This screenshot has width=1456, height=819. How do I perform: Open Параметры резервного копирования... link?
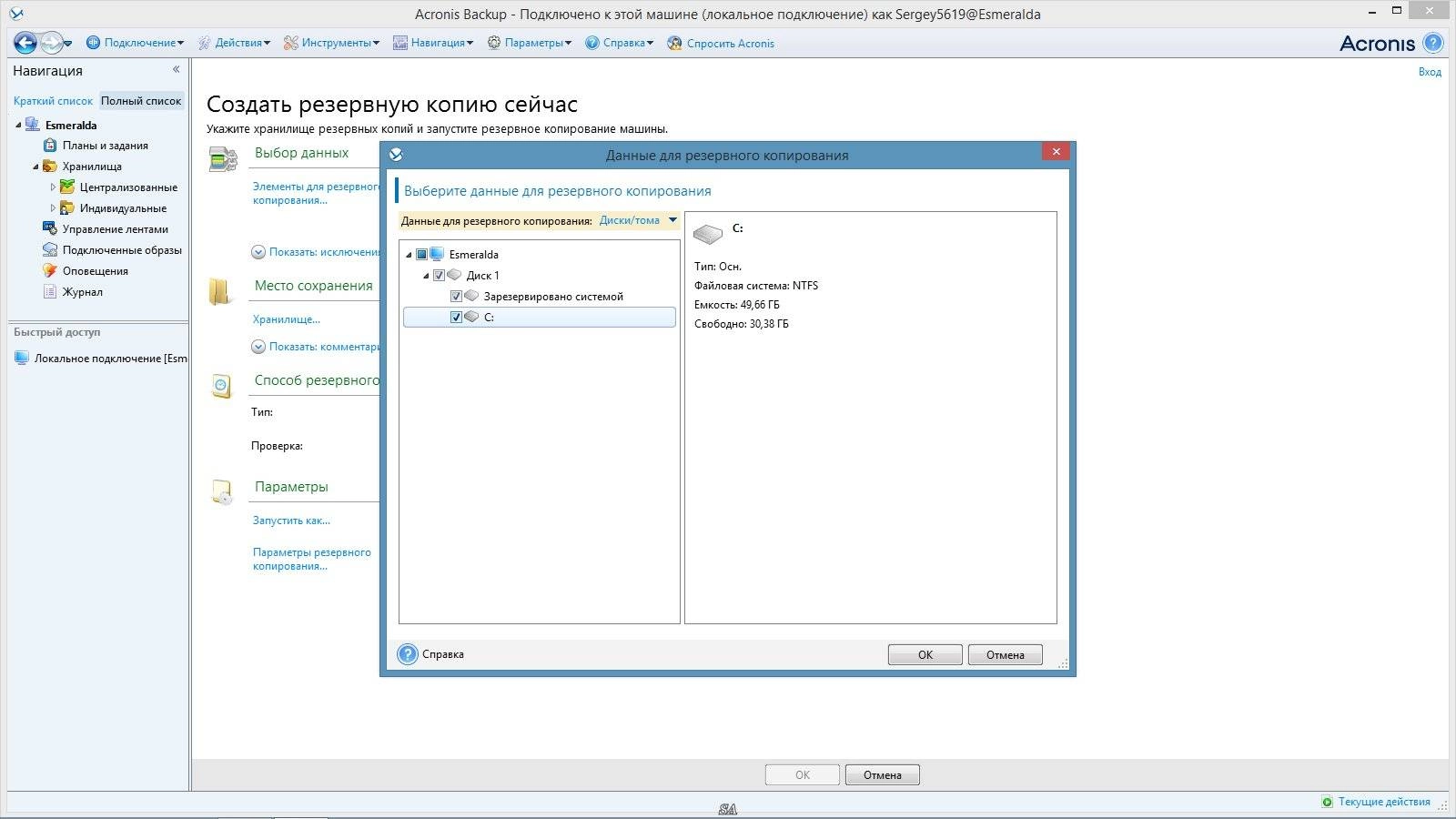point(312,559)
